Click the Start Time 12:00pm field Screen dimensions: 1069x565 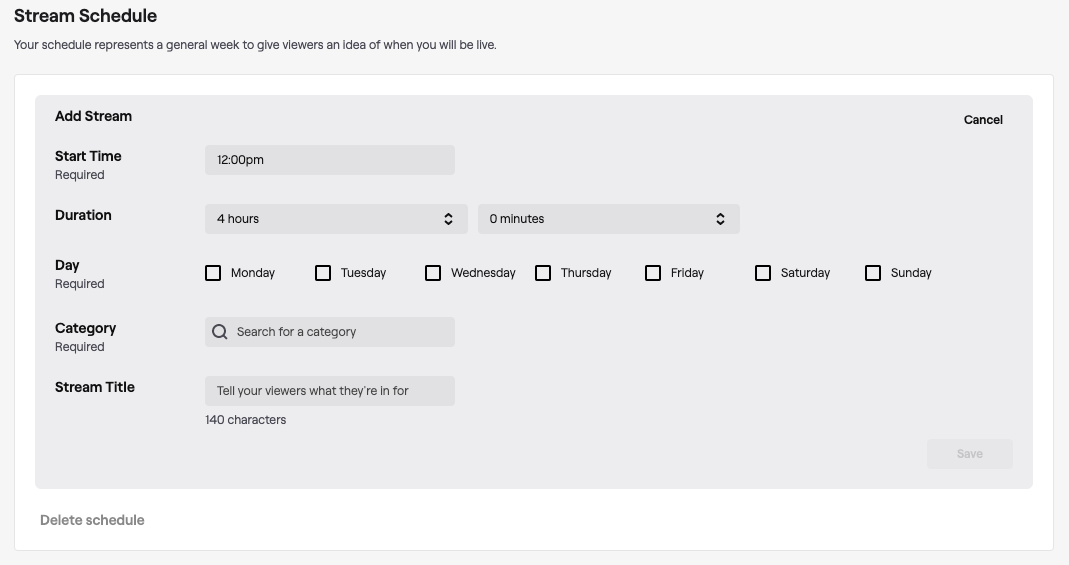click(329, 160)
